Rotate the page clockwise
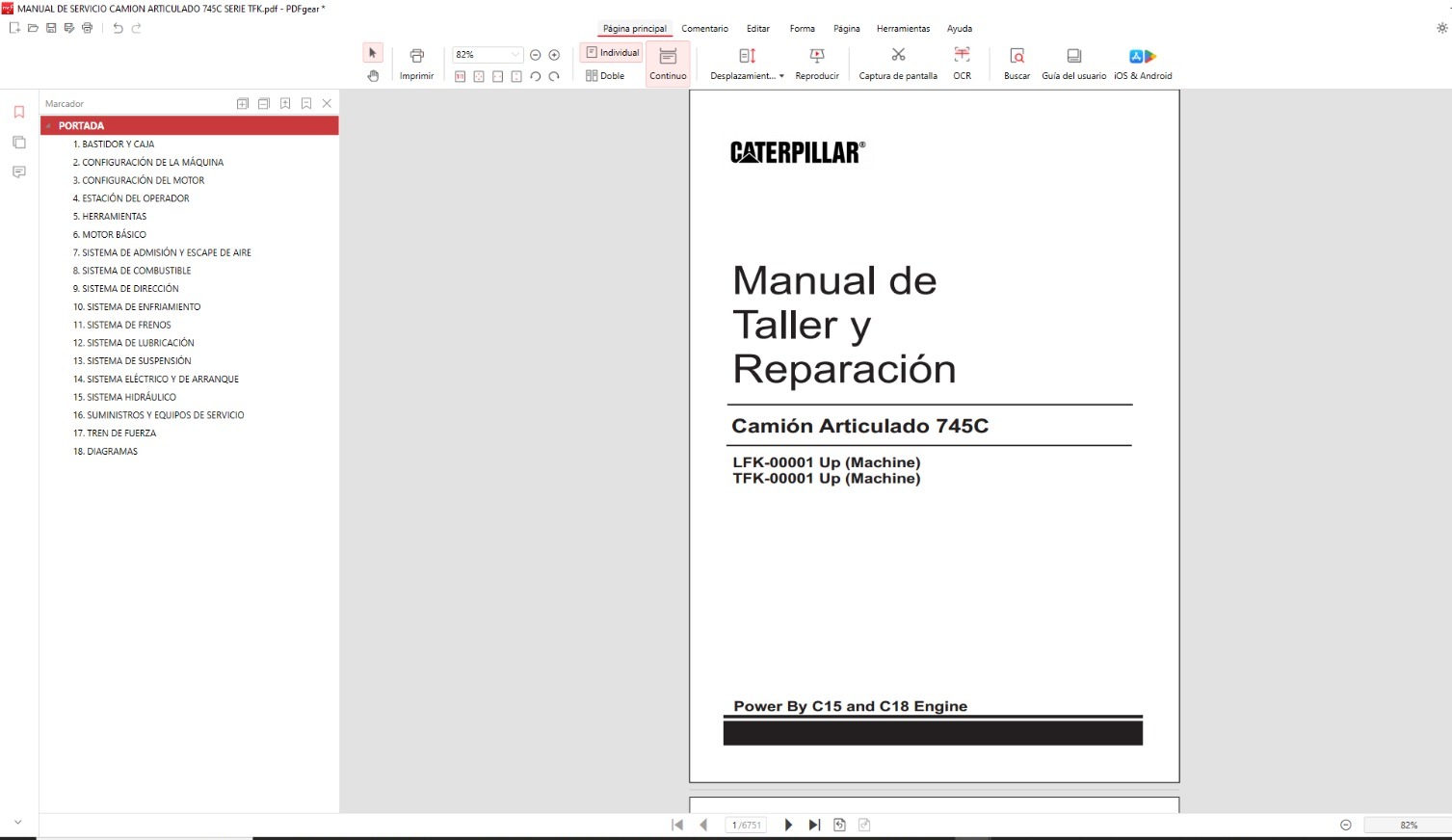The image size is (1452, 840). point(554,76)
